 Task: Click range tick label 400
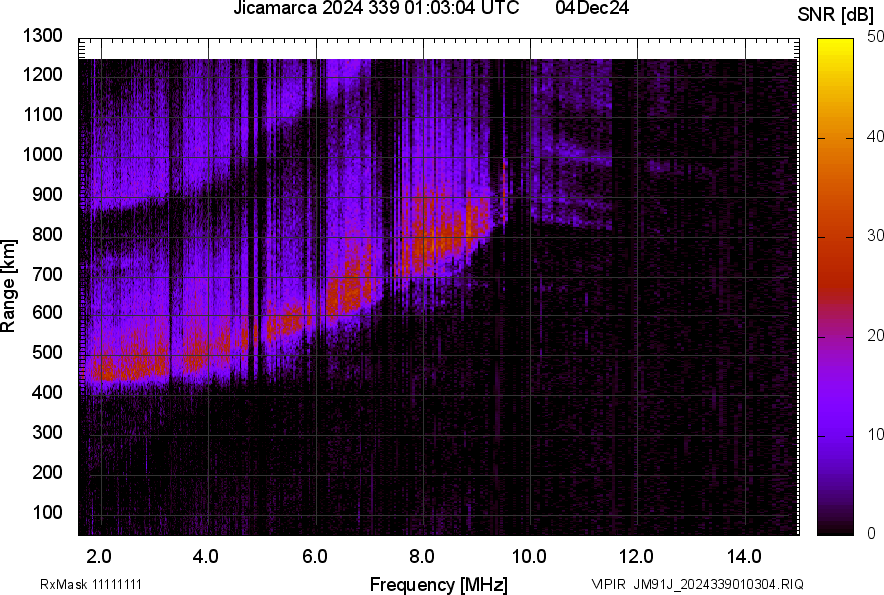(47, 392)
